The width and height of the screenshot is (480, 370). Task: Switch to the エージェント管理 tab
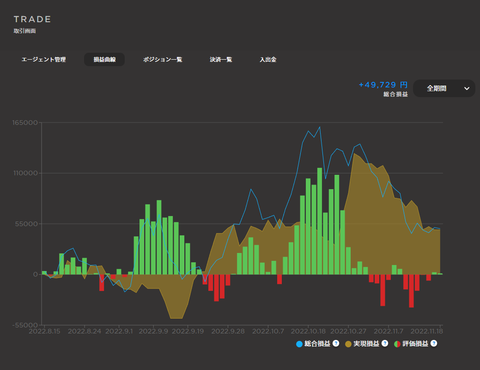pyautogui.click(x=44, y=60)
